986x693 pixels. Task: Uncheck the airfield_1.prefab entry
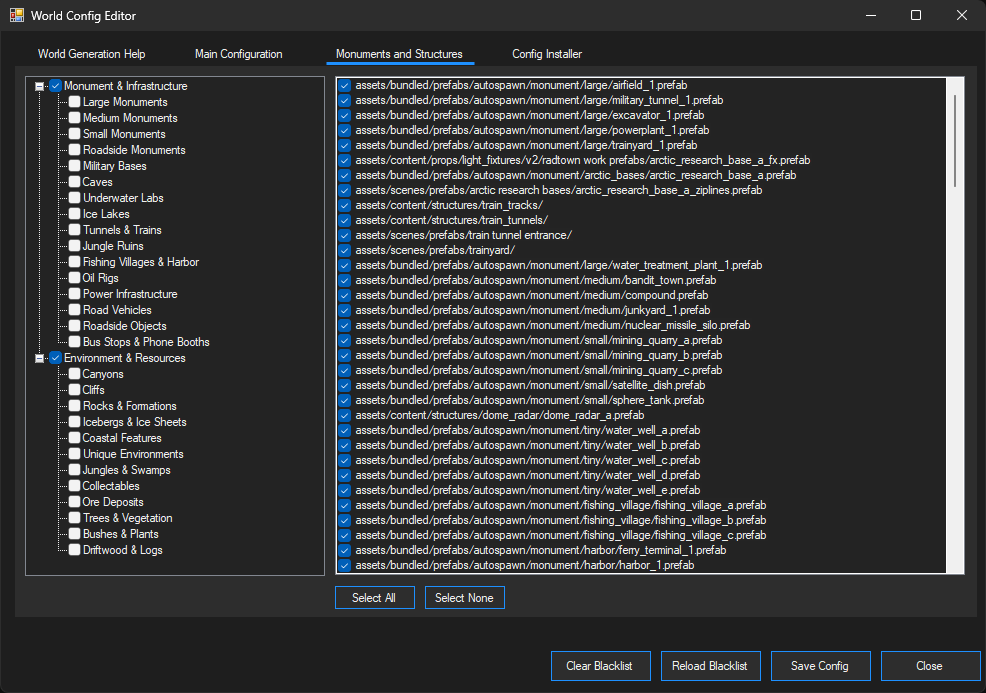coord(344,85)
